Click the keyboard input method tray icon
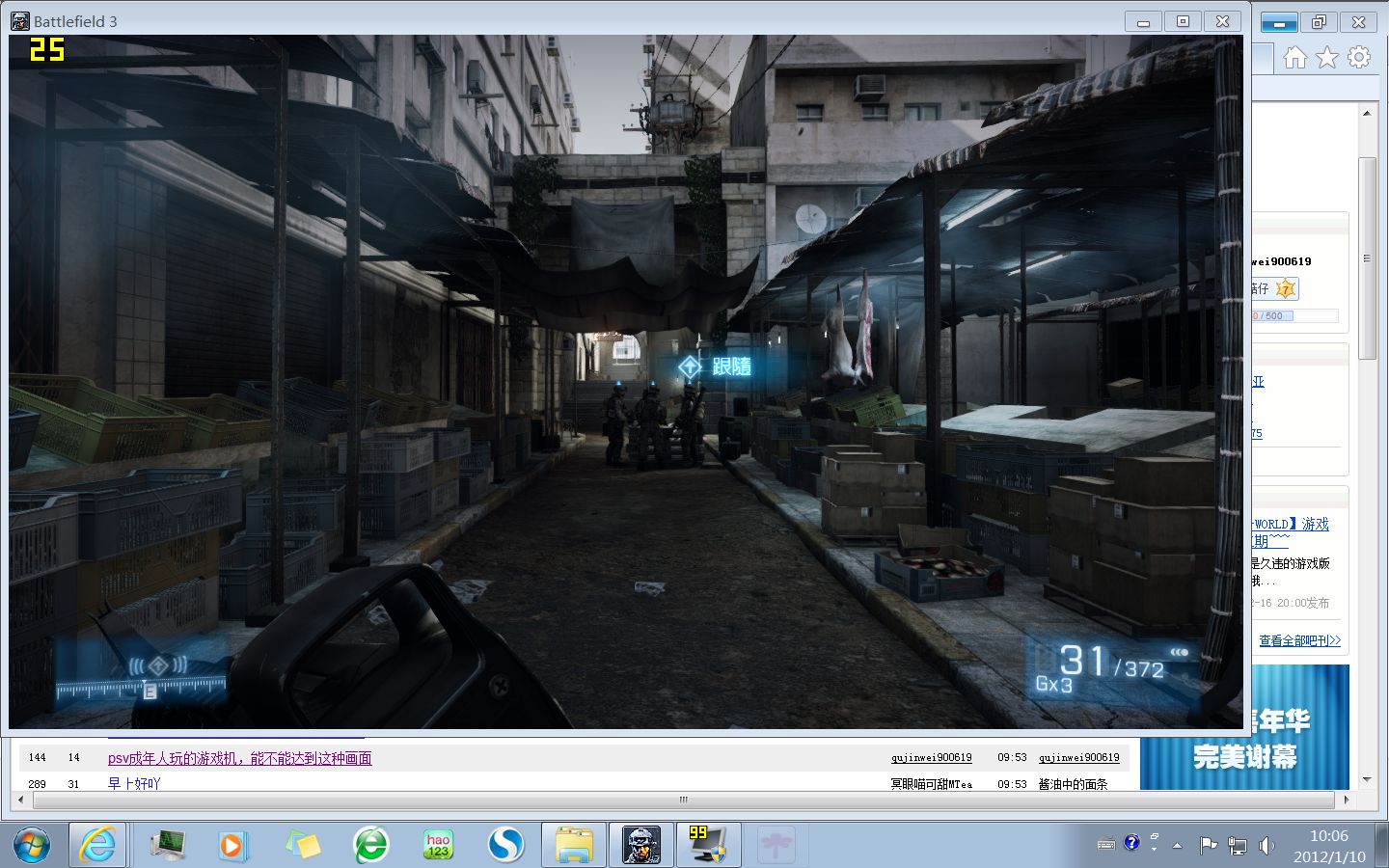Screen dimensions: 1389x868 [x=1106, y=845]
